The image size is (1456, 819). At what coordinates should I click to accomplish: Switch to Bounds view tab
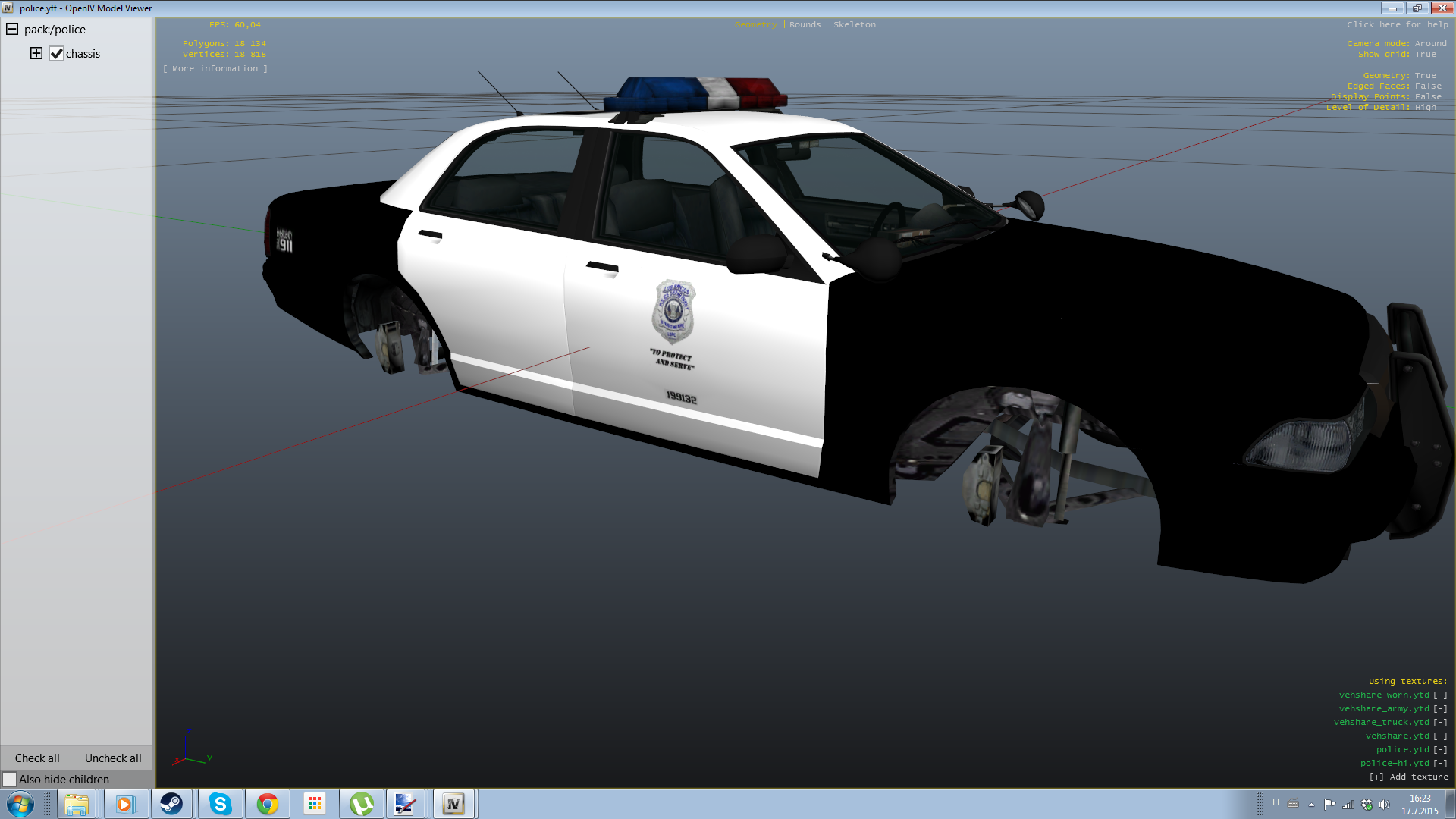pos(805,24)
